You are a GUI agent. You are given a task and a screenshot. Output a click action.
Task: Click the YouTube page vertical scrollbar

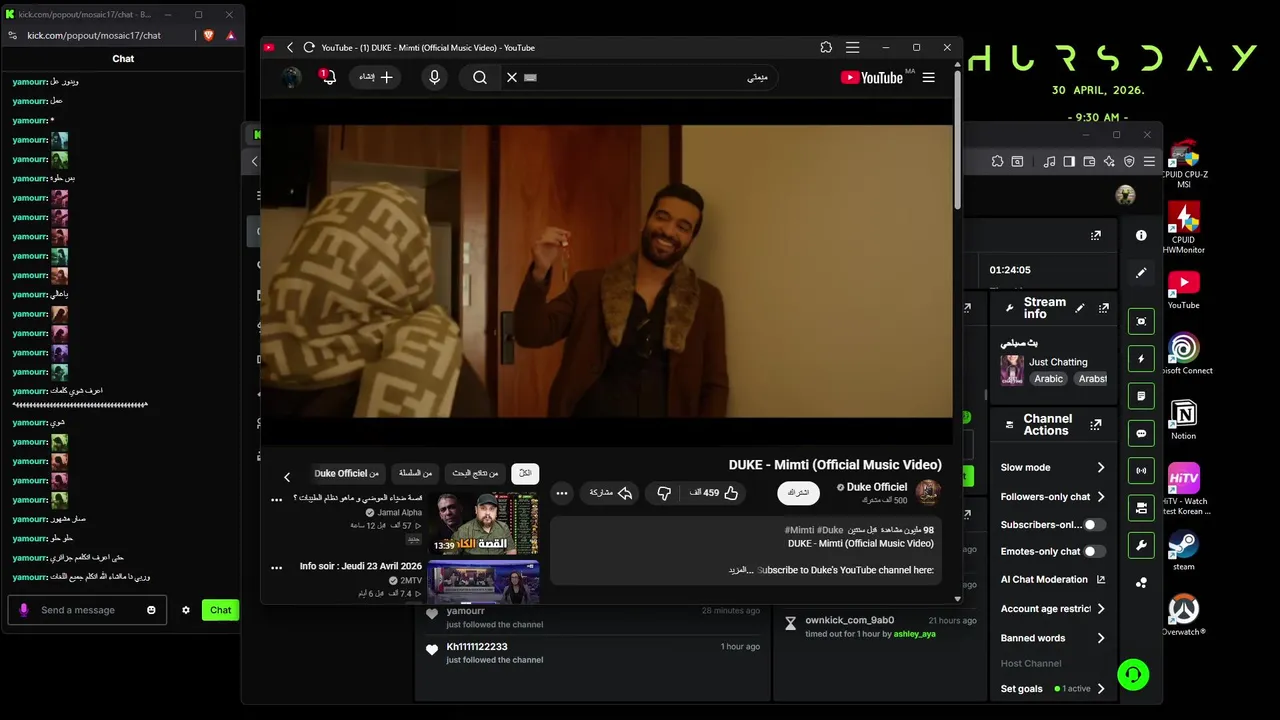click(957, 140)
